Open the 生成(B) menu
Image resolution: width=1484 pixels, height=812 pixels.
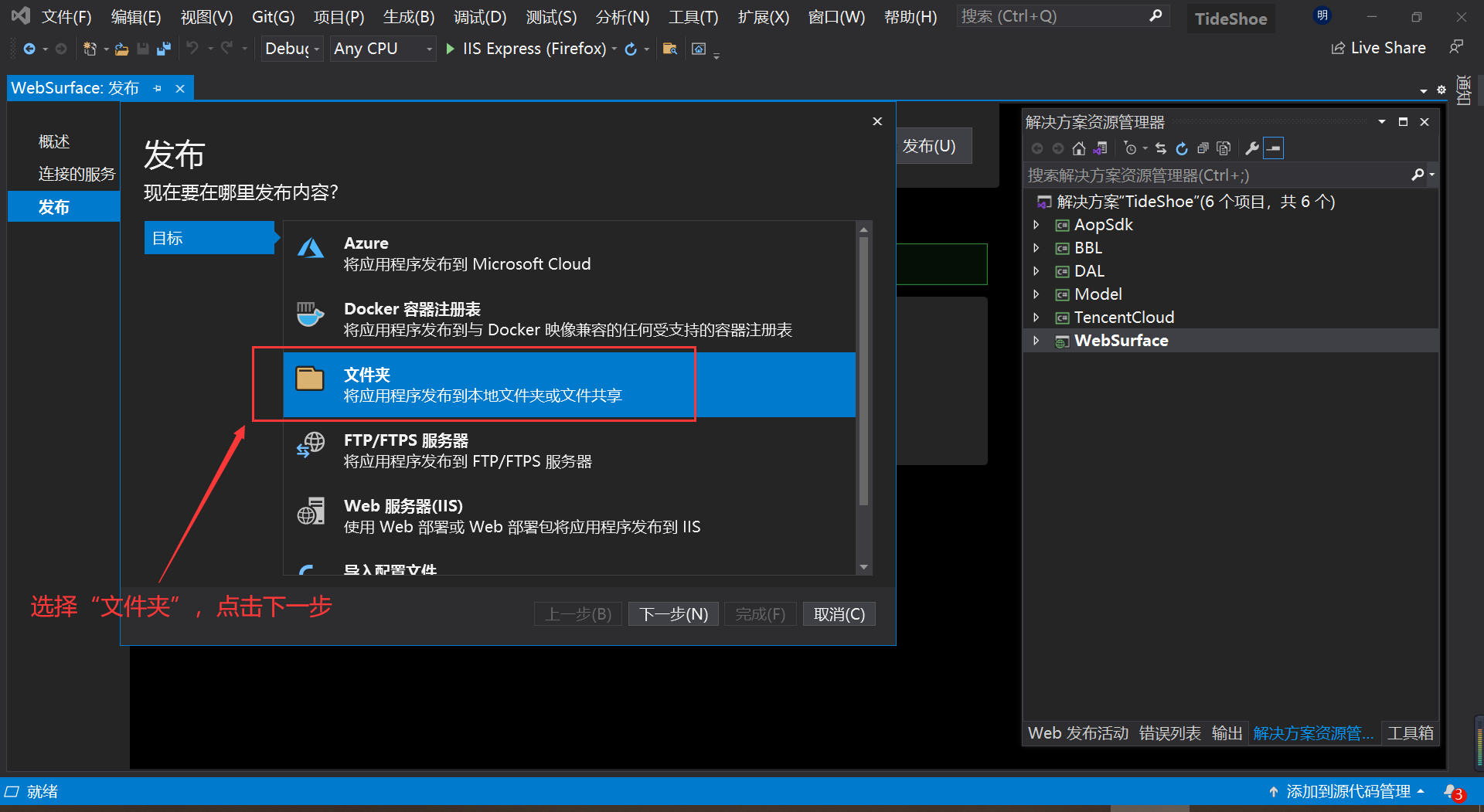409,17
